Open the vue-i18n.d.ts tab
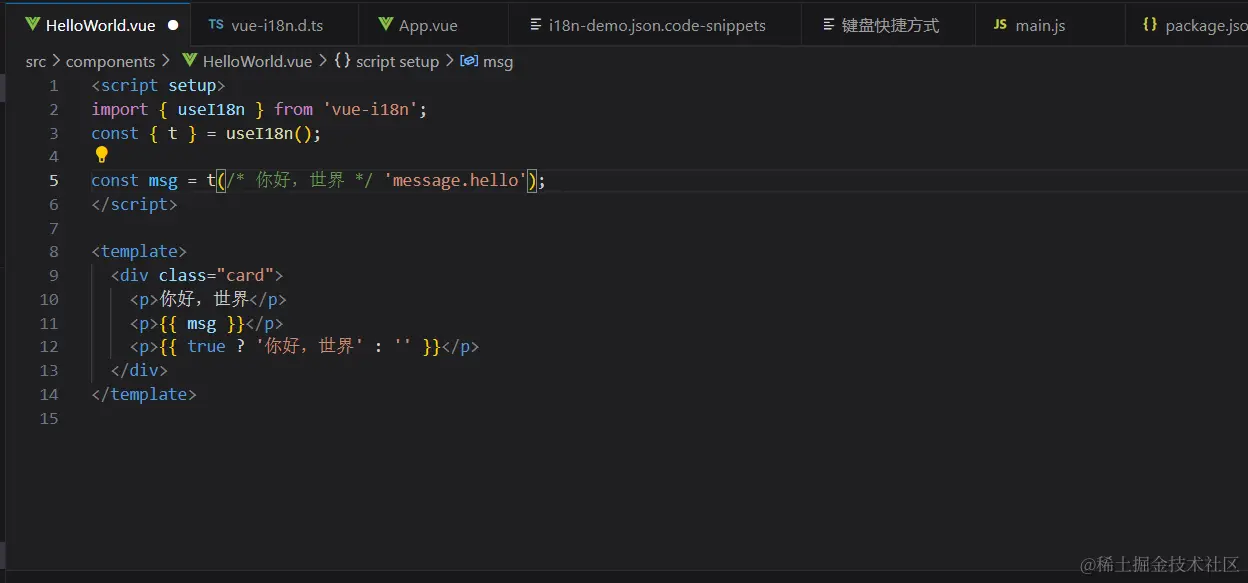 point(274,25)
